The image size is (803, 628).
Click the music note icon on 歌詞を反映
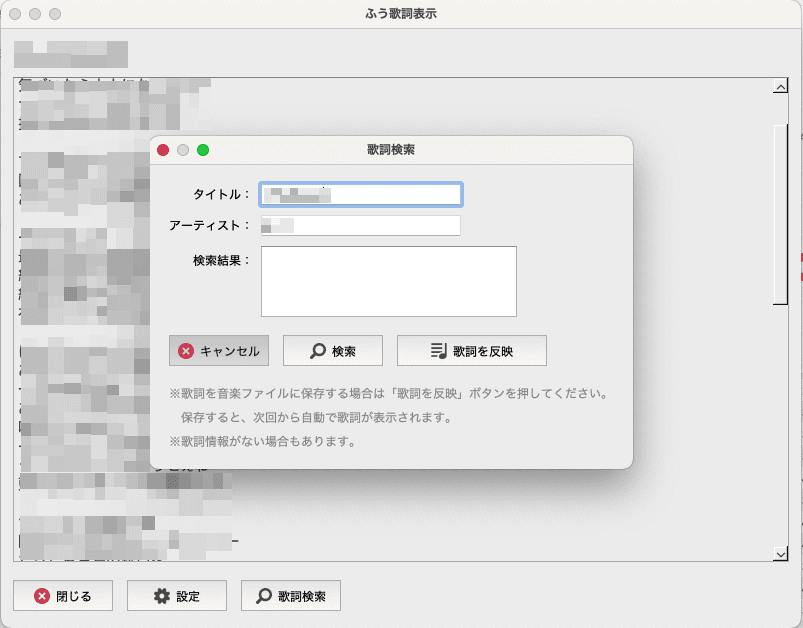click(438, 351)
